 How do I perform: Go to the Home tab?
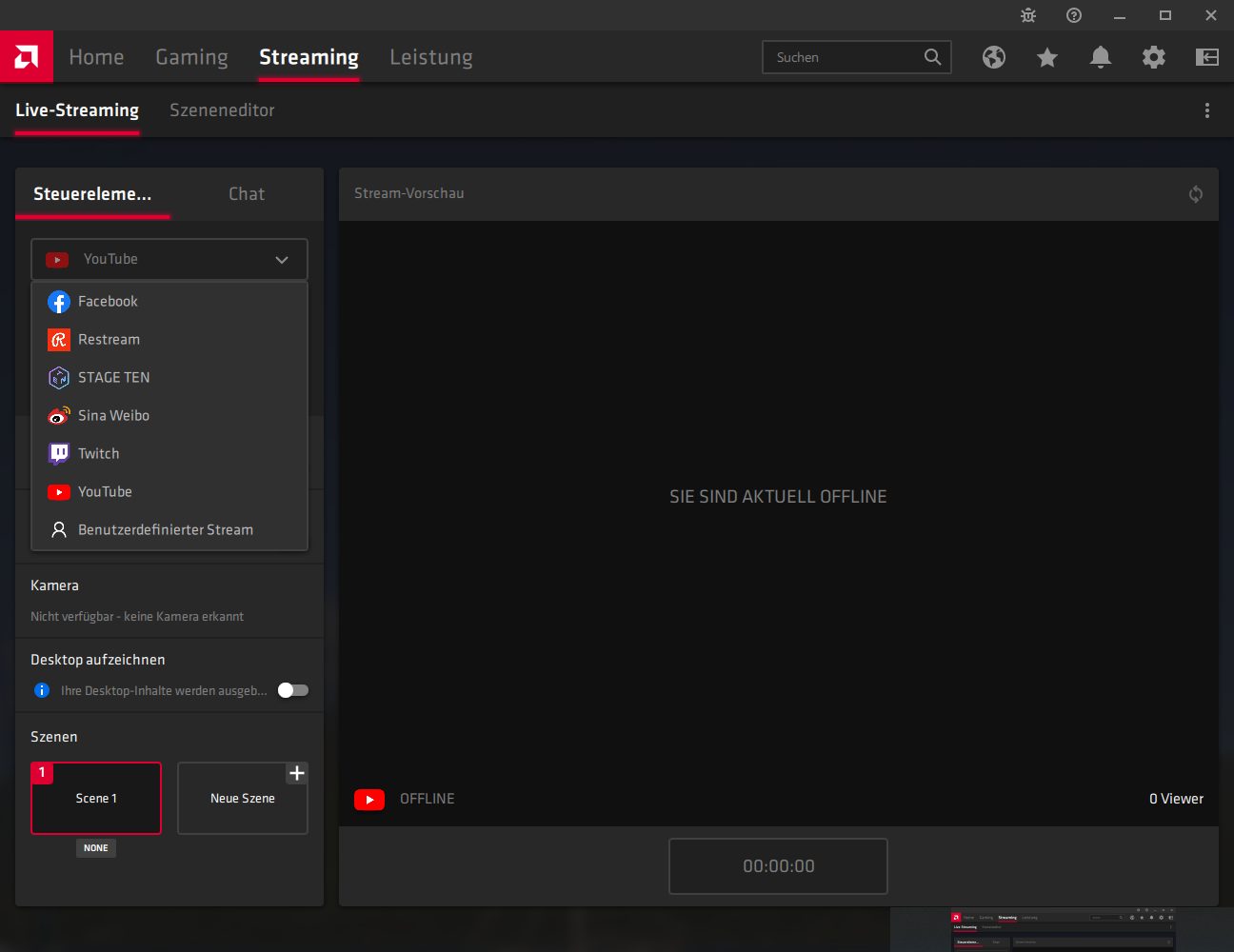96,57
